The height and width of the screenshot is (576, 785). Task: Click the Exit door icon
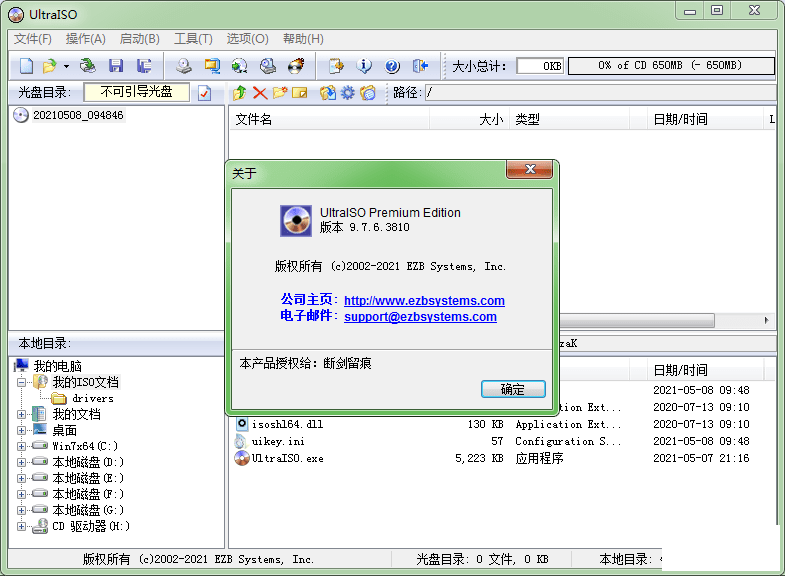pos(420,66)
